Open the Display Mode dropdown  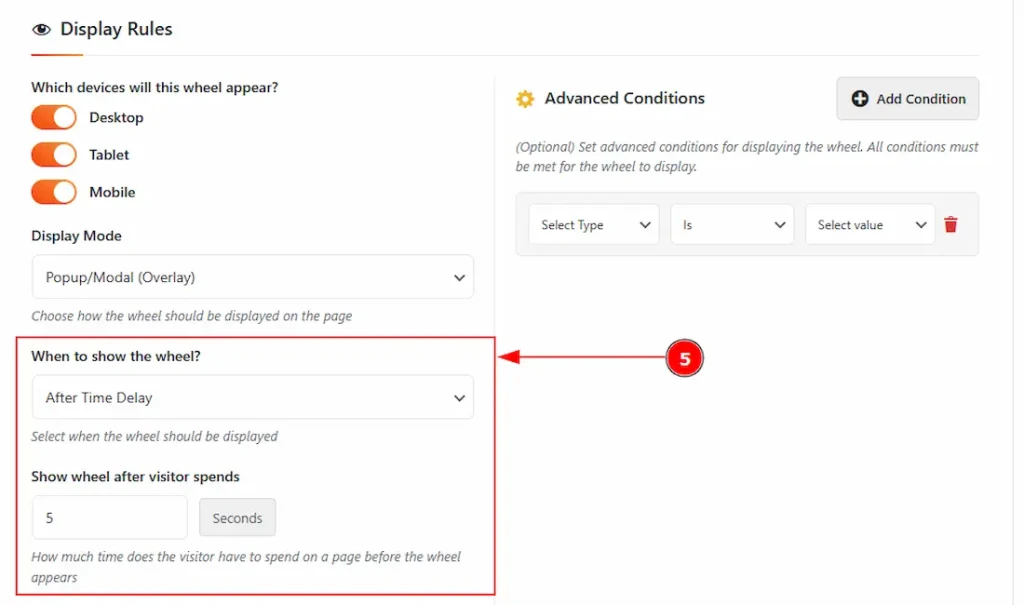(253, 277)
